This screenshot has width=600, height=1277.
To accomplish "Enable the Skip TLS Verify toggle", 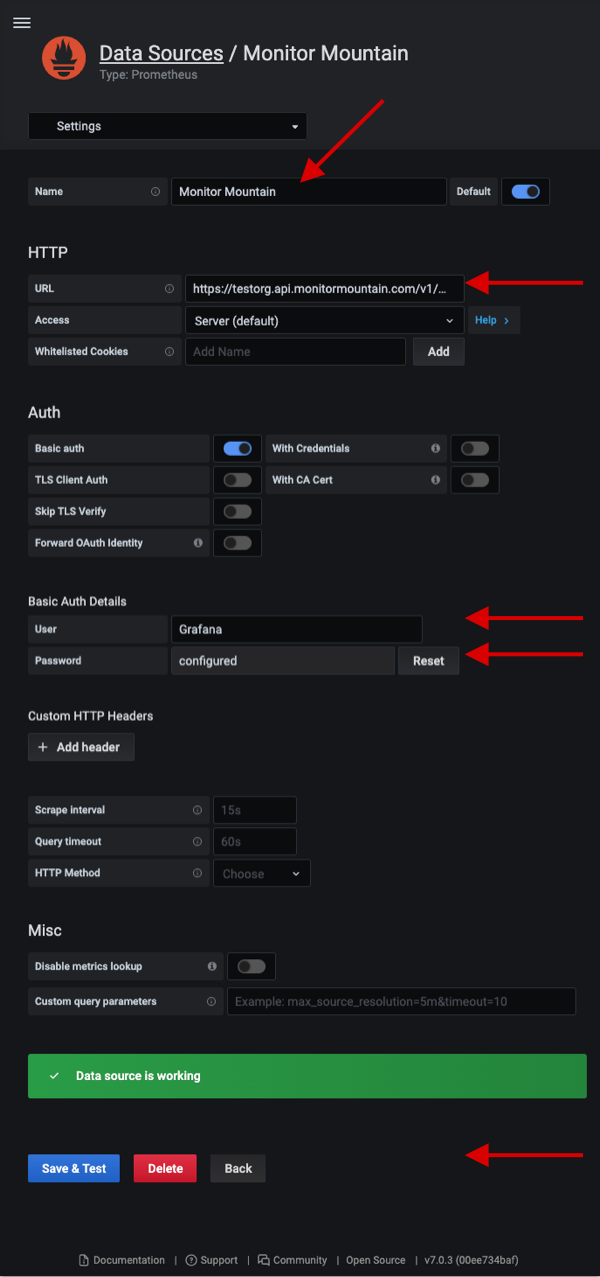I will [237, 511].
